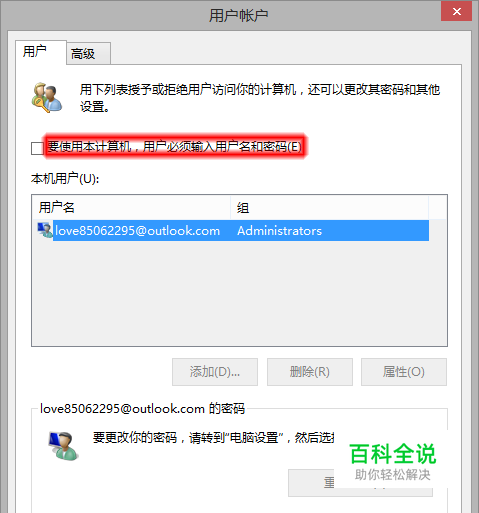Open 属性(O) for selected user
The width and height of the screenshot is (479, 513).
[x=404, y=372]
